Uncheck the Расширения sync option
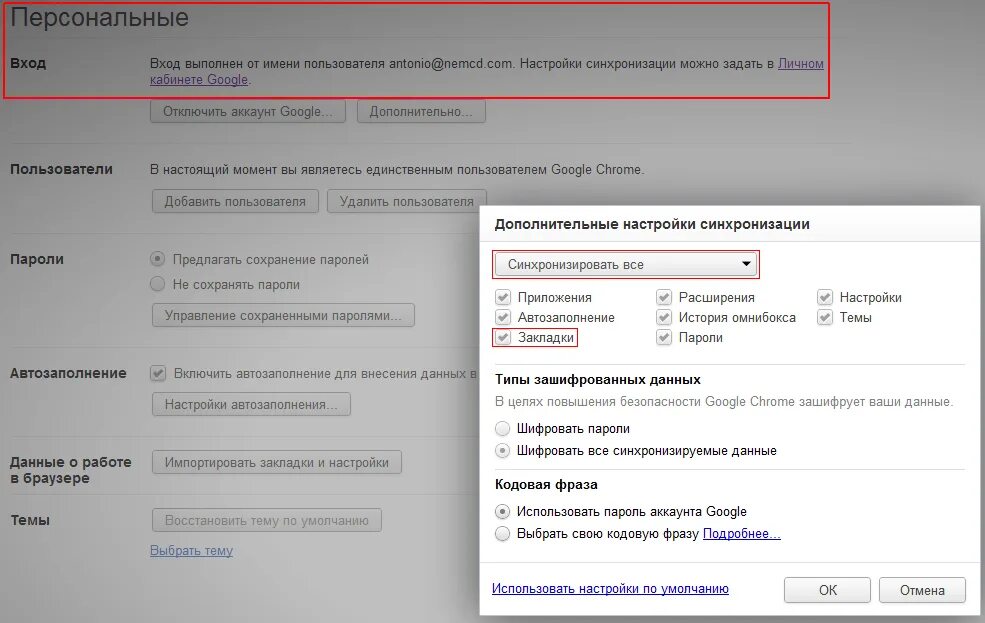 (x=663, y=297)
